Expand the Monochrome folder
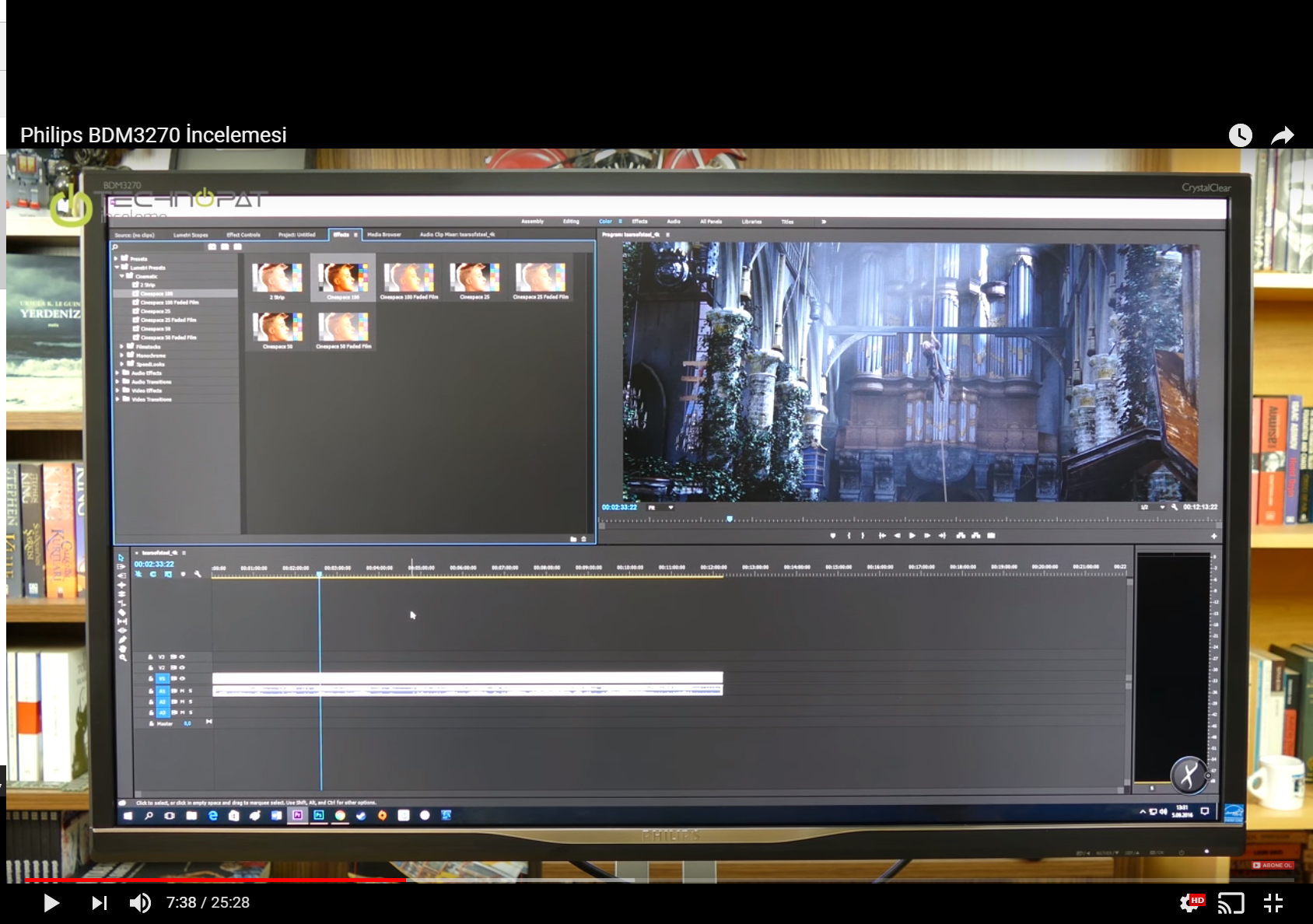Screen dimensions: 1313x924 click(122, 355)
